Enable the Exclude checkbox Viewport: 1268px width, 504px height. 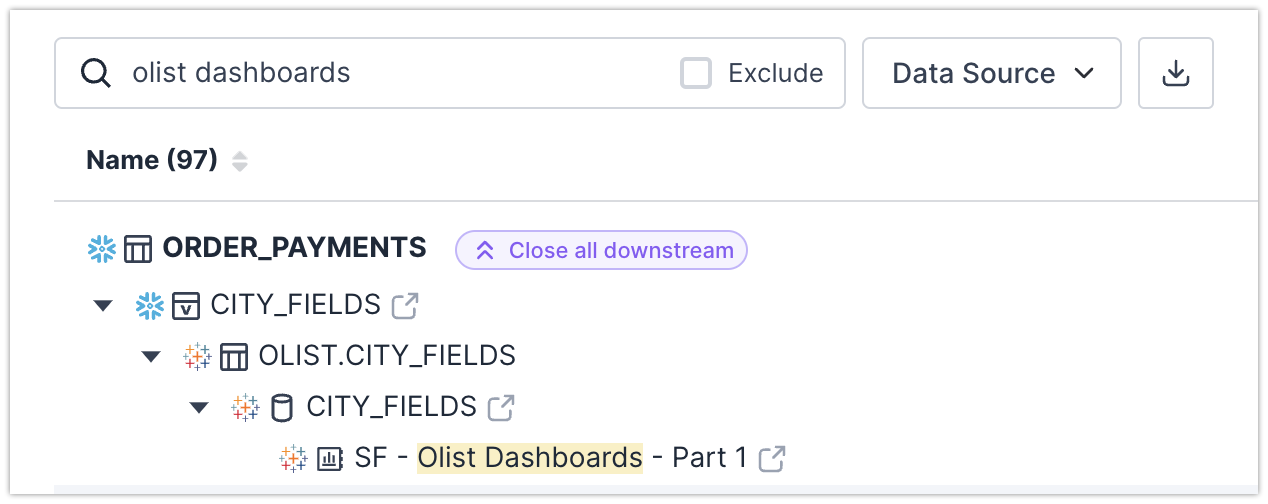point(696,73)
